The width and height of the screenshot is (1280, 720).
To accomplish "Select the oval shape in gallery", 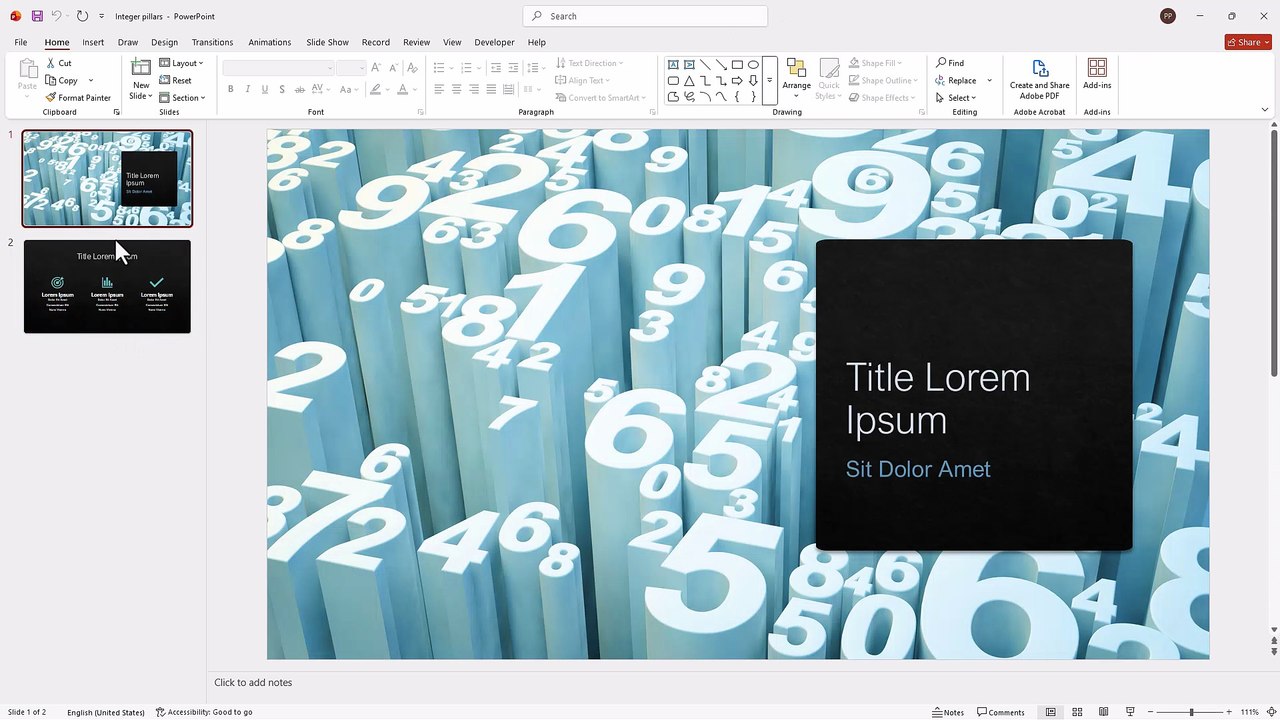I will click(753, 64).
